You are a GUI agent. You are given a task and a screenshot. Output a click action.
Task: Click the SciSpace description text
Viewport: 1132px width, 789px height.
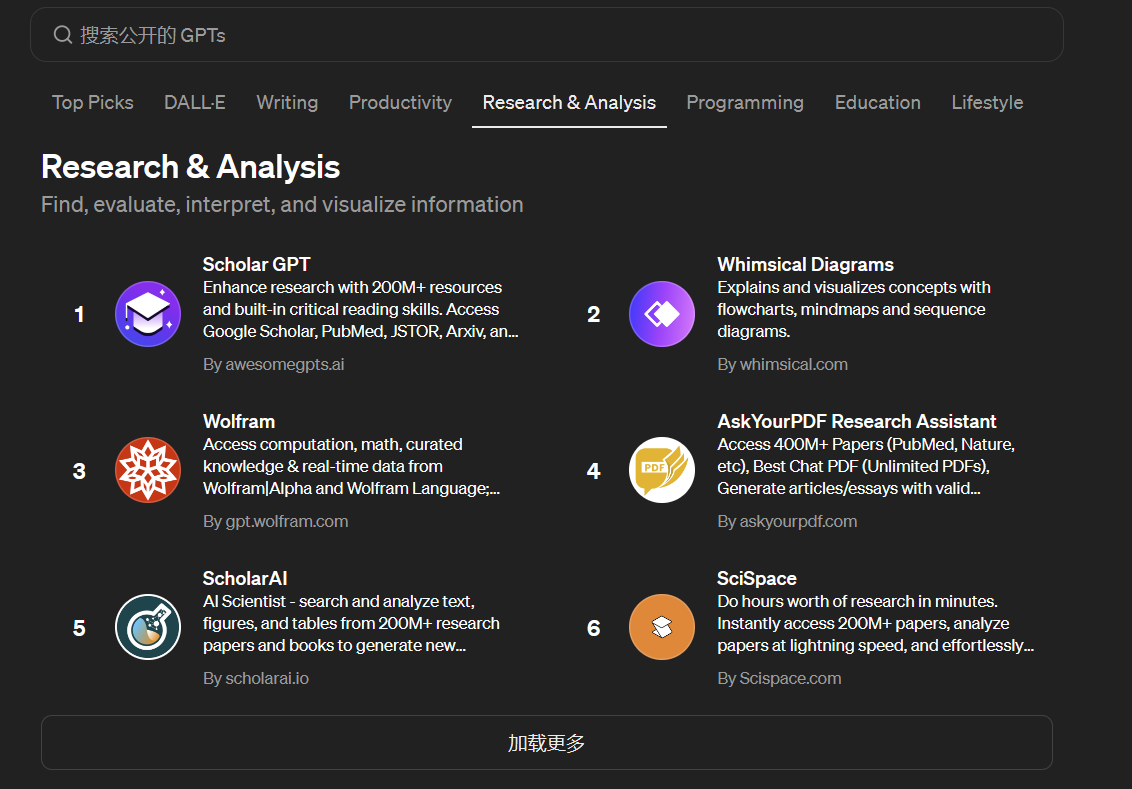click(875, 623)
